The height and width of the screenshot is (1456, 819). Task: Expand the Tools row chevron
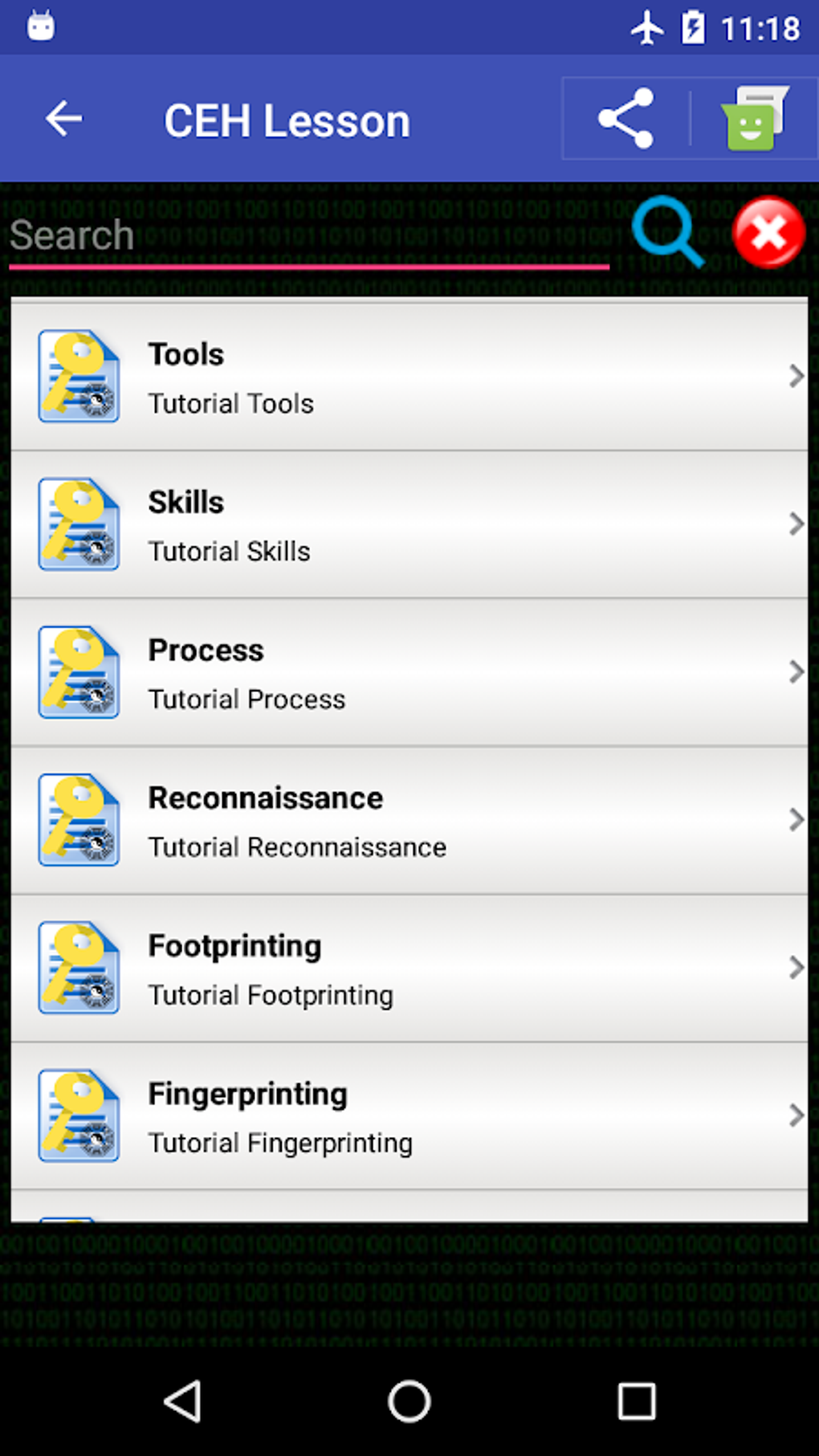795,376
